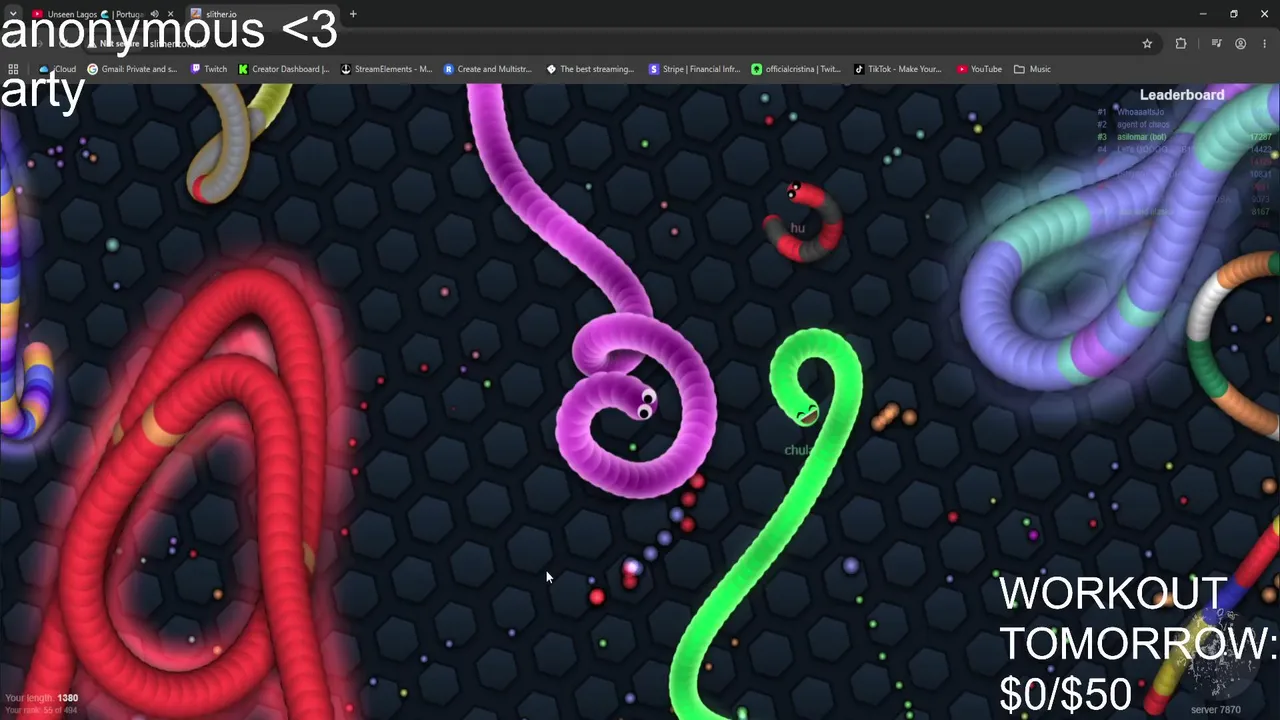Click the green snake's head
The height and width of the screenshot is (720, 1280).
click(x=806, y=413)
